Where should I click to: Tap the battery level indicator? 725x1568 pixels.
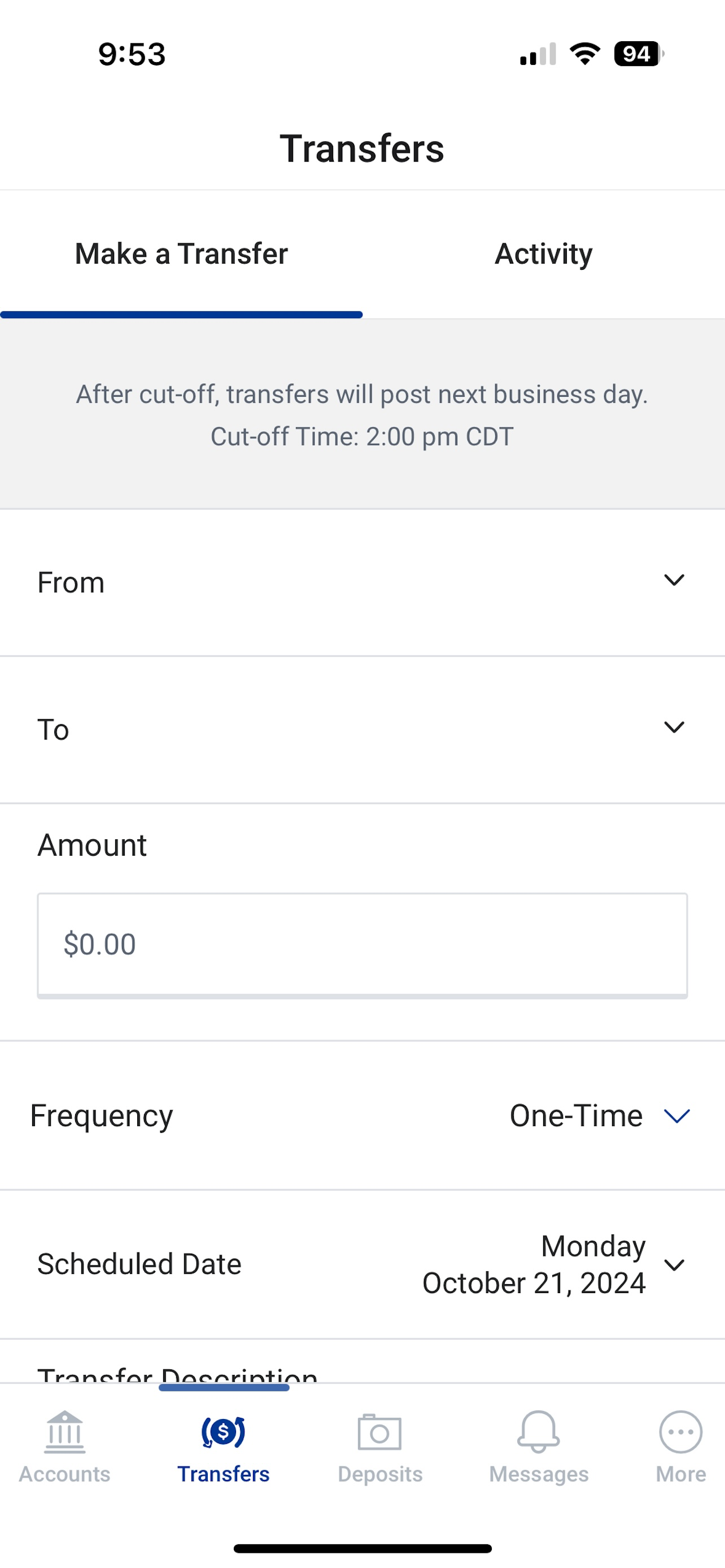tap(637, 54)
